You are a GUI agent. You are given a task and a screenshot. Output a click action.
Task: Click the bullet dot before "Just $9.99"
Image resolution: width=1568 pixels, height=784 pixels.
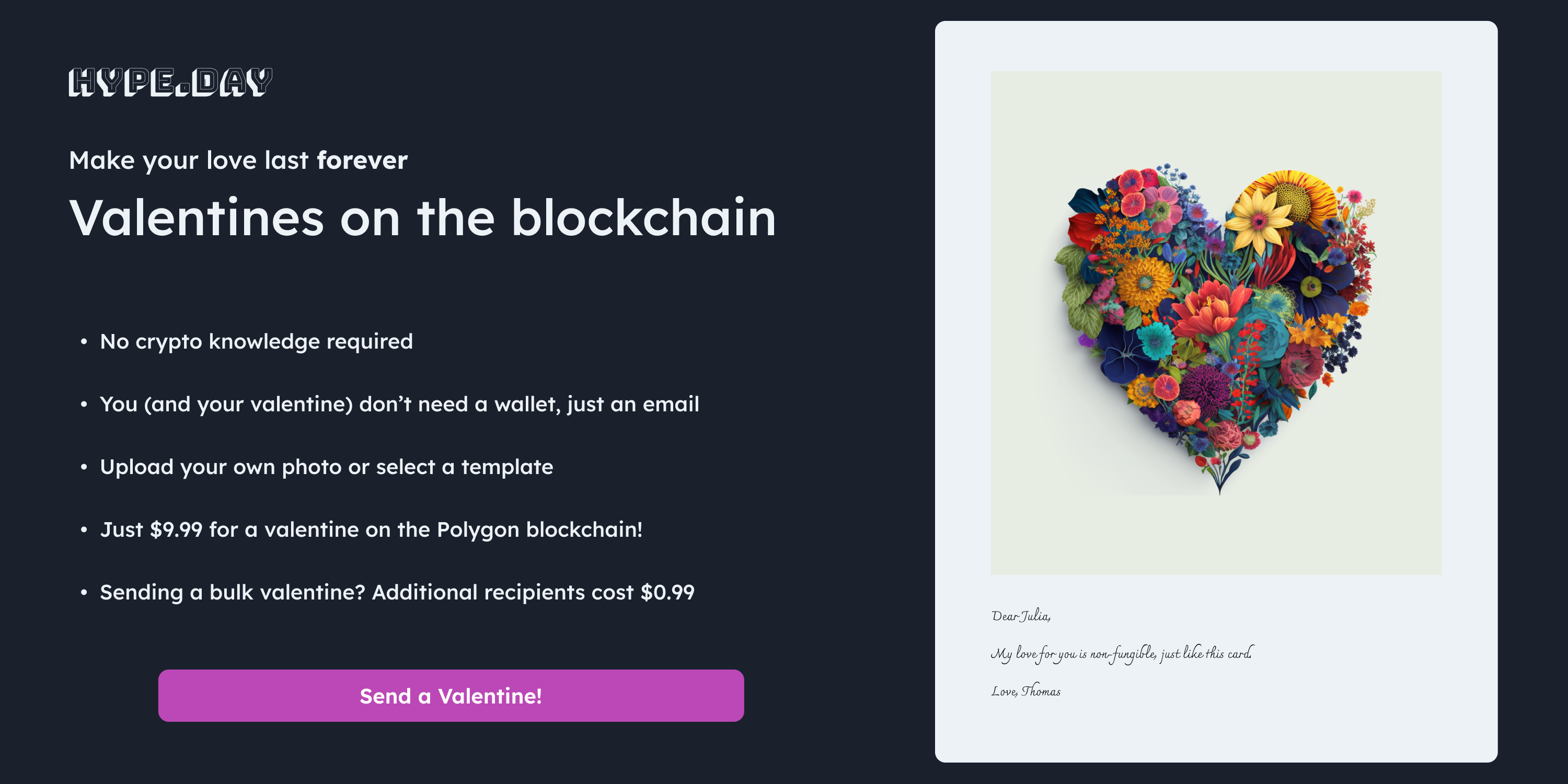pyautogui.click(x=84, y=529)
